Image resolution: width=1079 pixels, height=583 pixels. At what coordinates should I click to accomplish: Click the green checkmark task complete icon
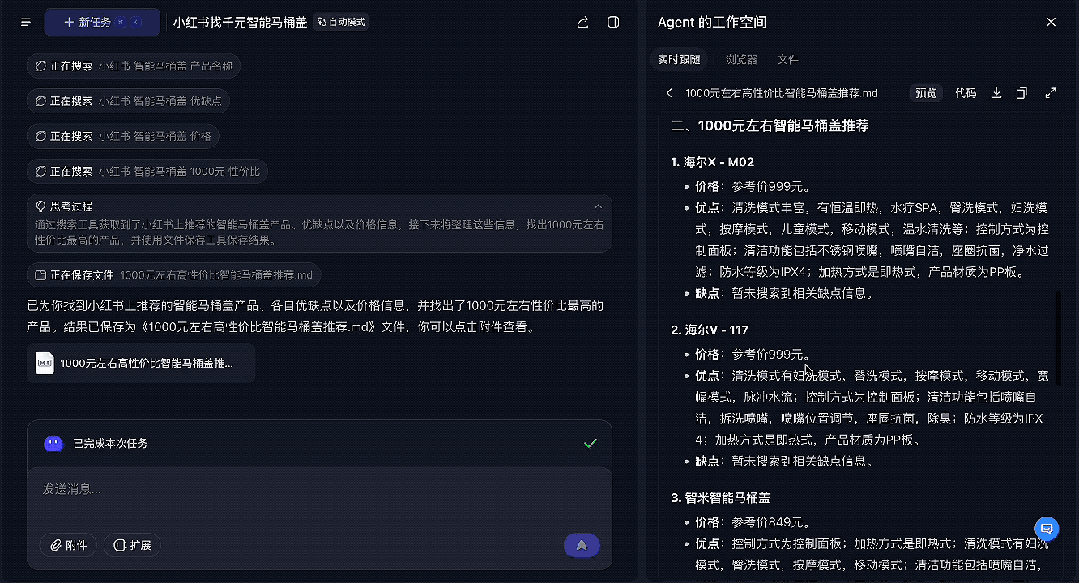[x=590, y=443]
